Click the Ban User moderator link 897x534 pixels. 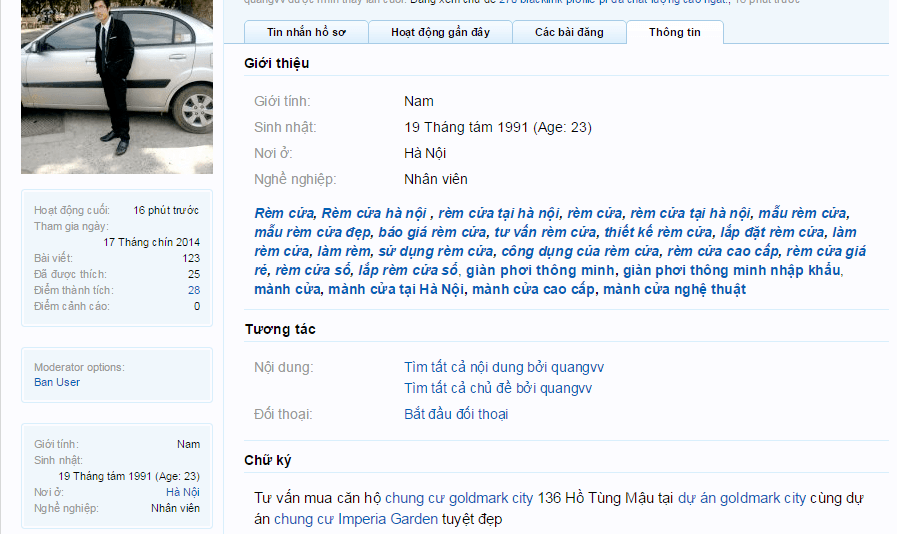pos(57,382)
